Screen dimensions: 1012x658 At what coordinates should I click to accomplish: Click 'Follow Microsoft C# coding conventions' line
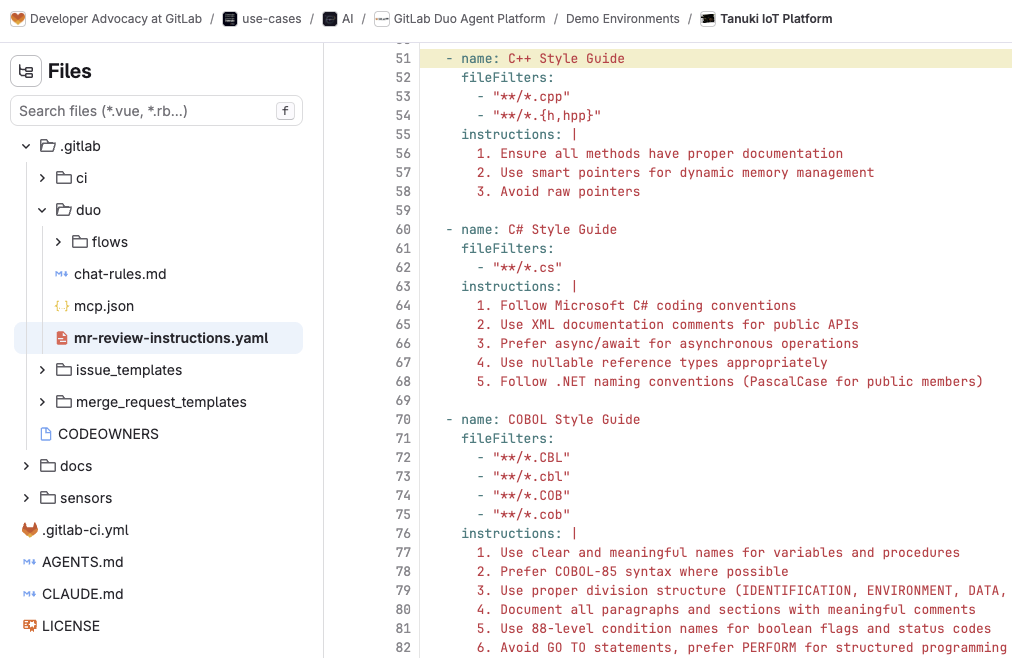[636, 305]
